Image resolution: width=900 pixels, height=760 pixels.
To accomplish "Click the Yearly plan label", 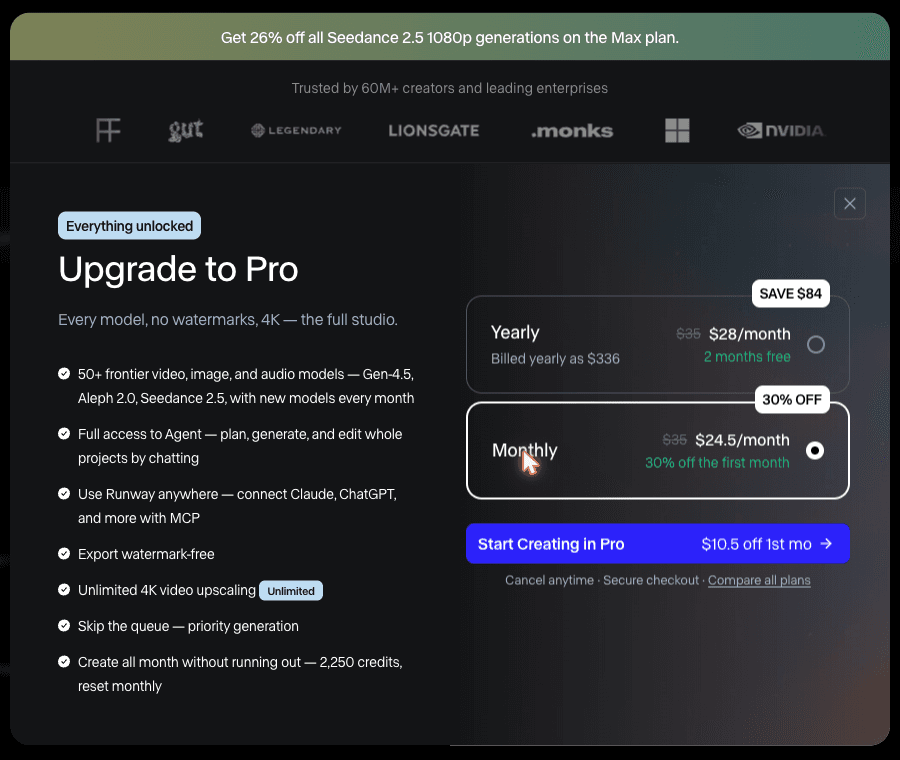I will coord(515,333).
